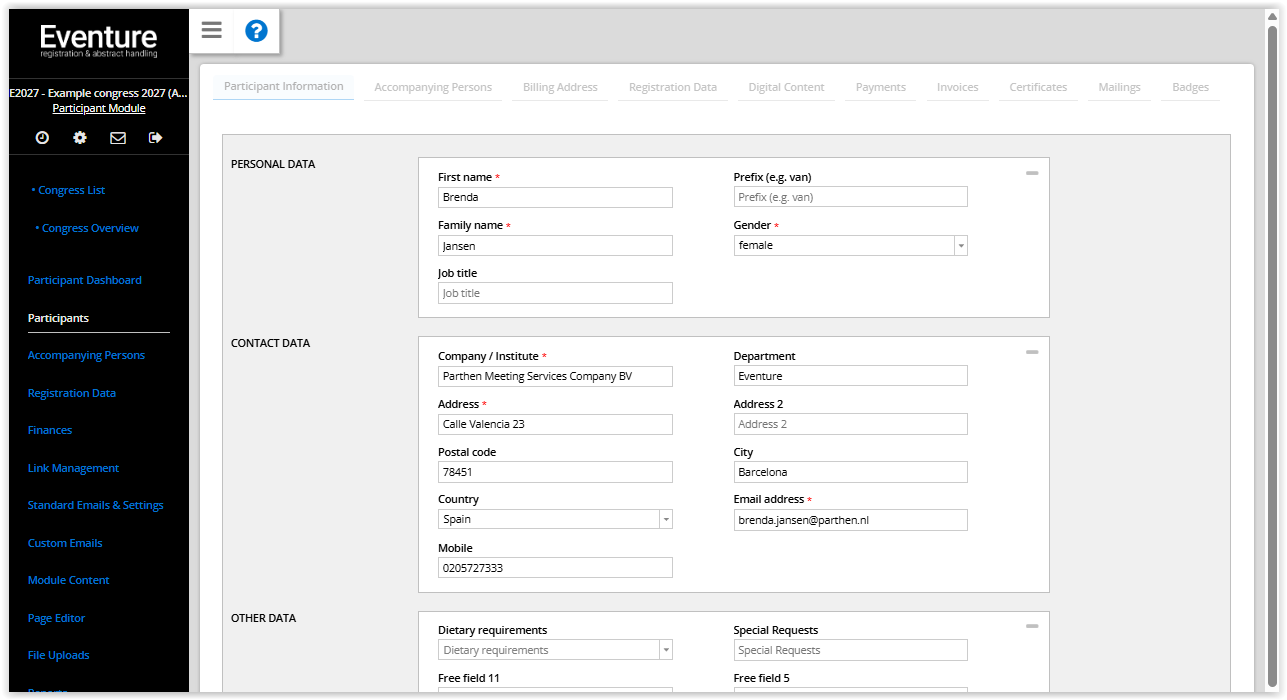Click the hamburger menu icon
Screen dimensions: 1287x700
coord(211,30)
